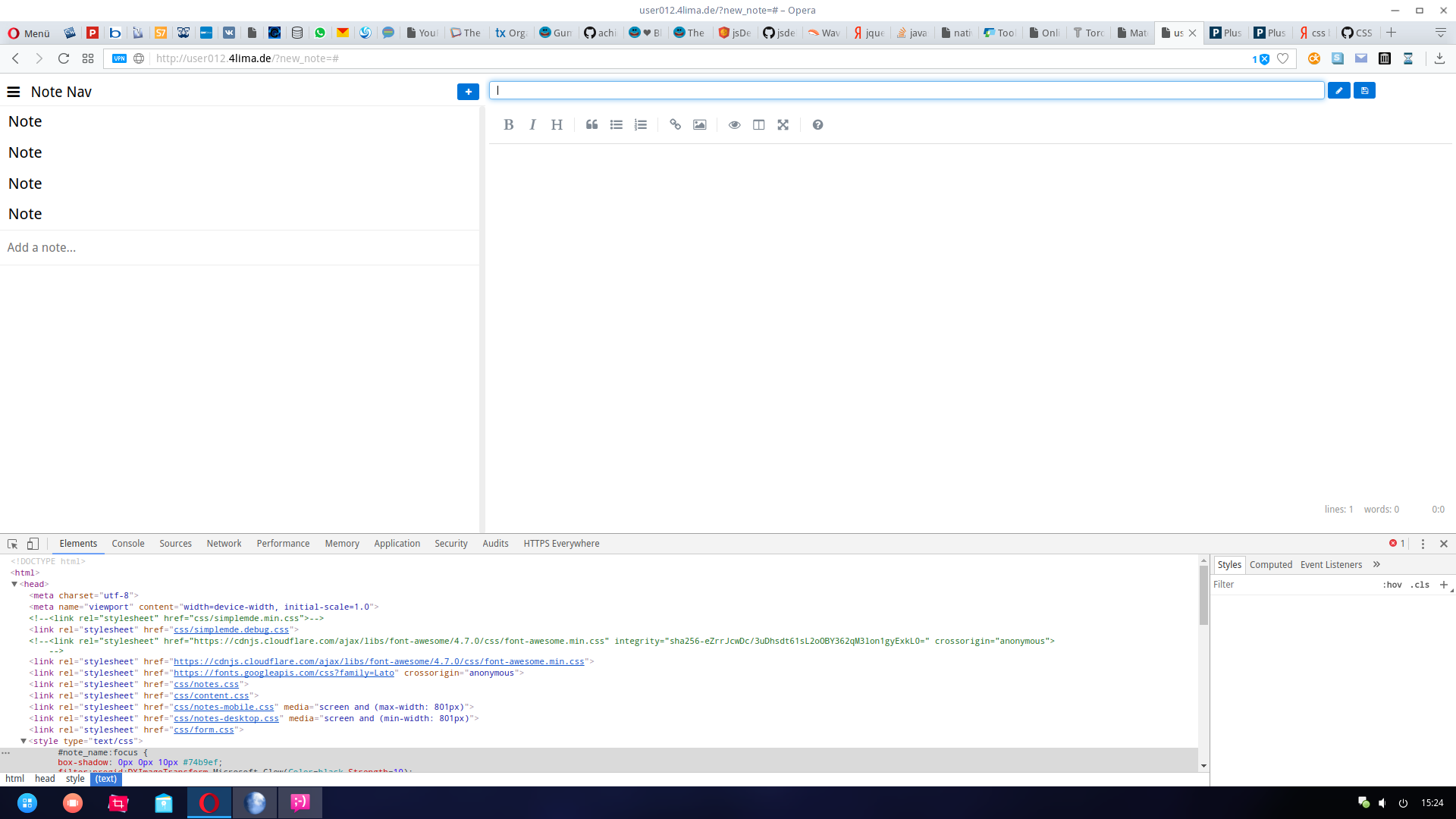Open the css/notes.css stylesheet link
This screenshot has height=819, width=1456.
click(206, 684)
